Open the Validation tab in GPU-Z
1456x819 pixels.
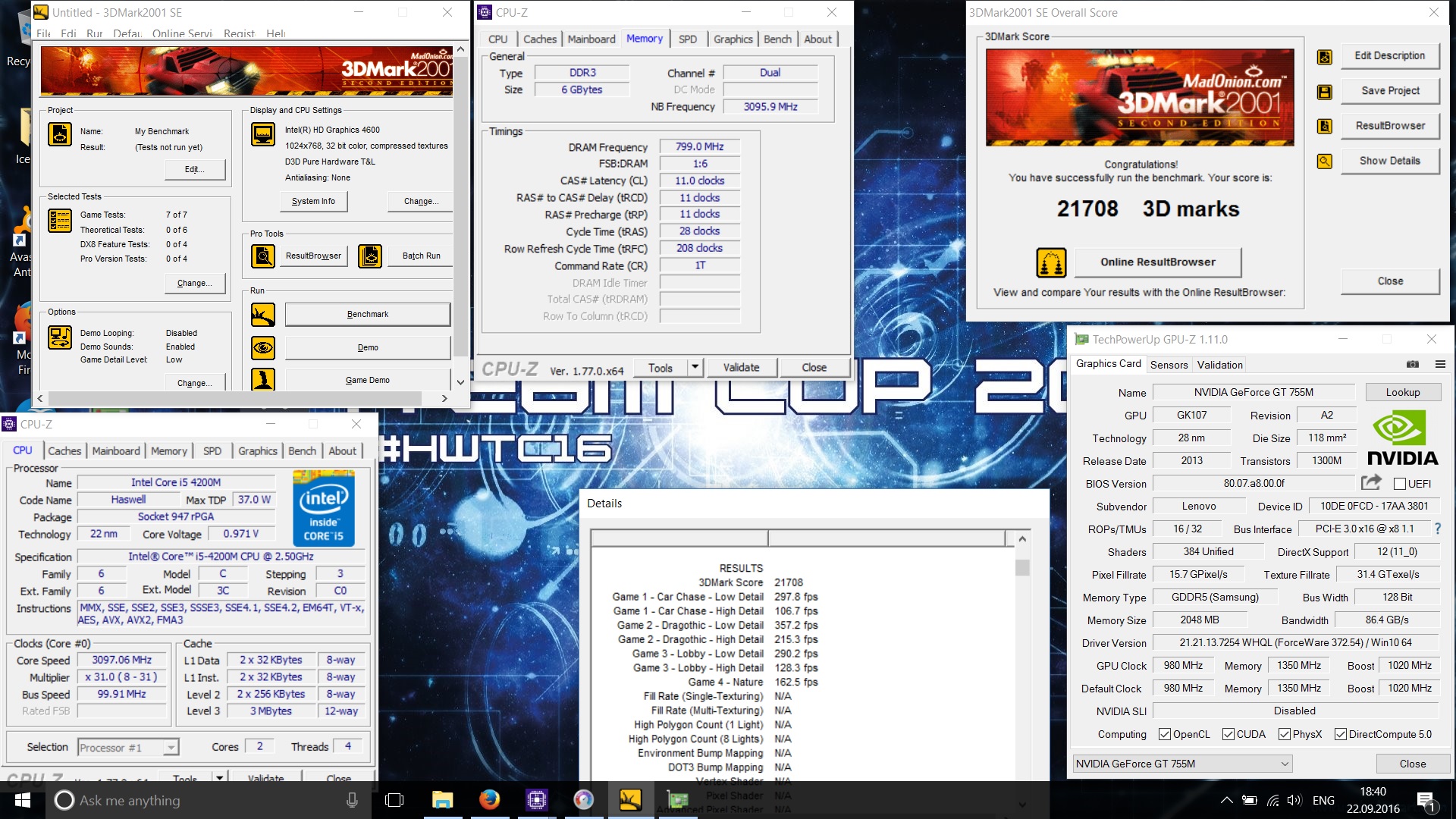click(1219, 365)
